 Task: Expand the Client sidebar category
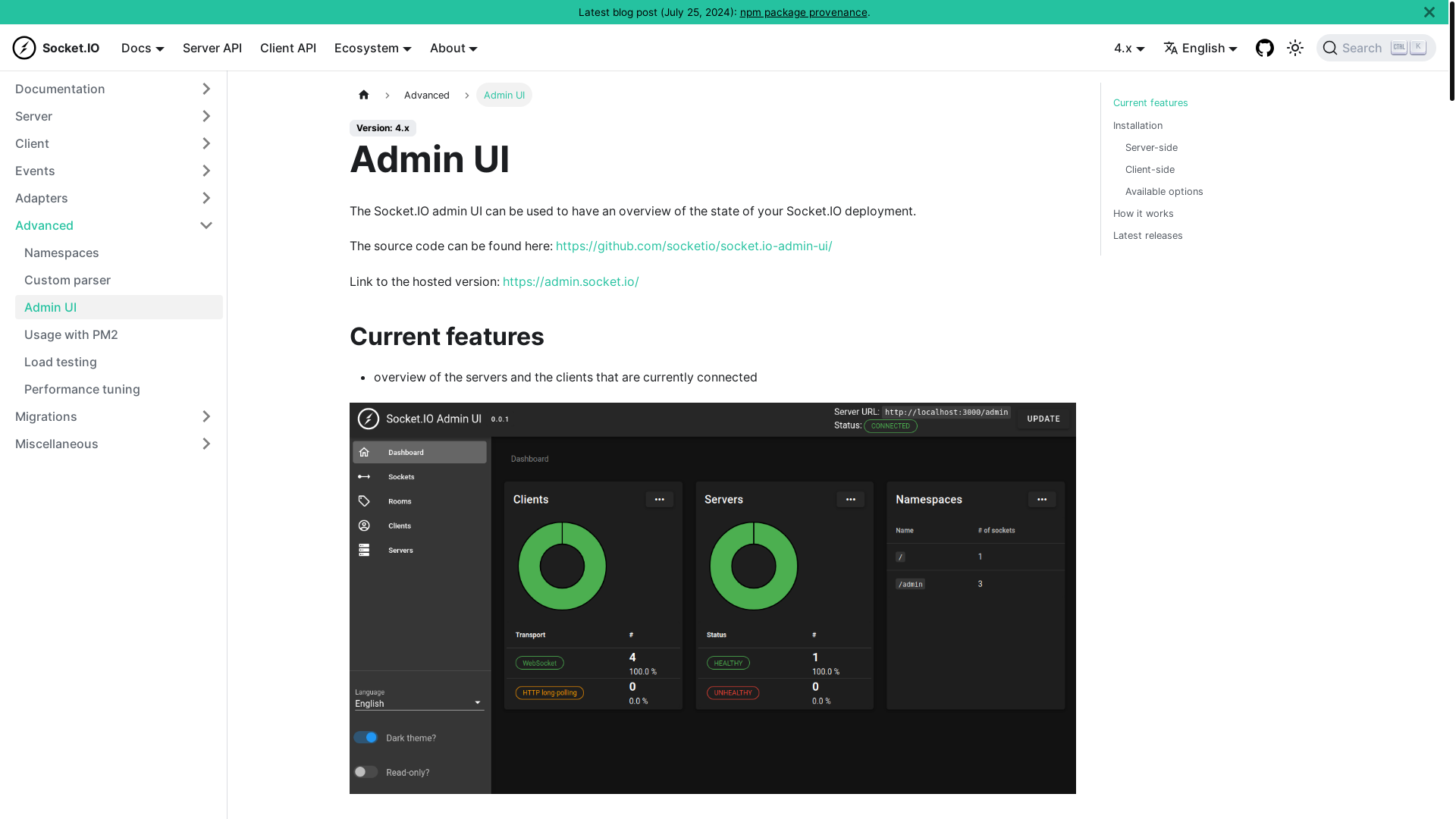tap(206, 143)
